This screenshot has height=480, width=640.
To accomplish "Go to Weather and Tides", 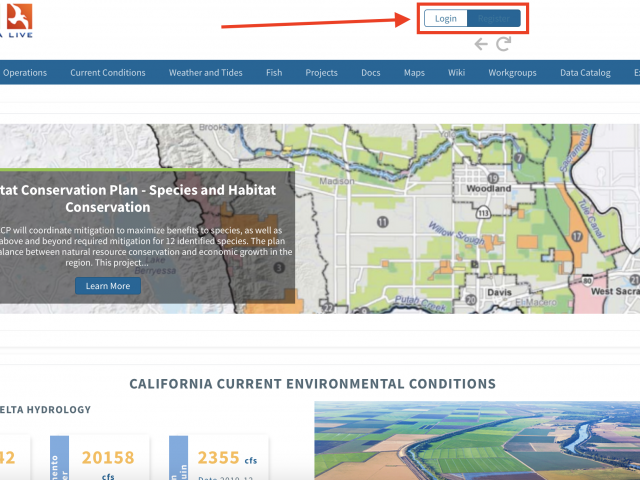I will pos(206,73).
